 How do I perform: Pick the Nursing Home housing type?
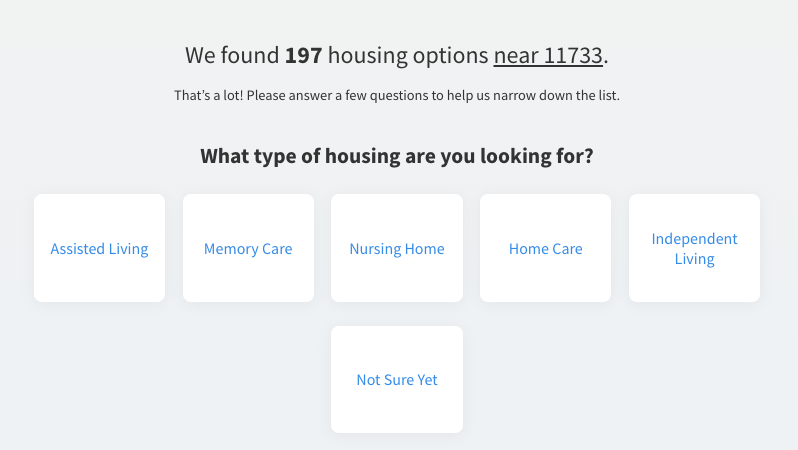pos(397,248)
